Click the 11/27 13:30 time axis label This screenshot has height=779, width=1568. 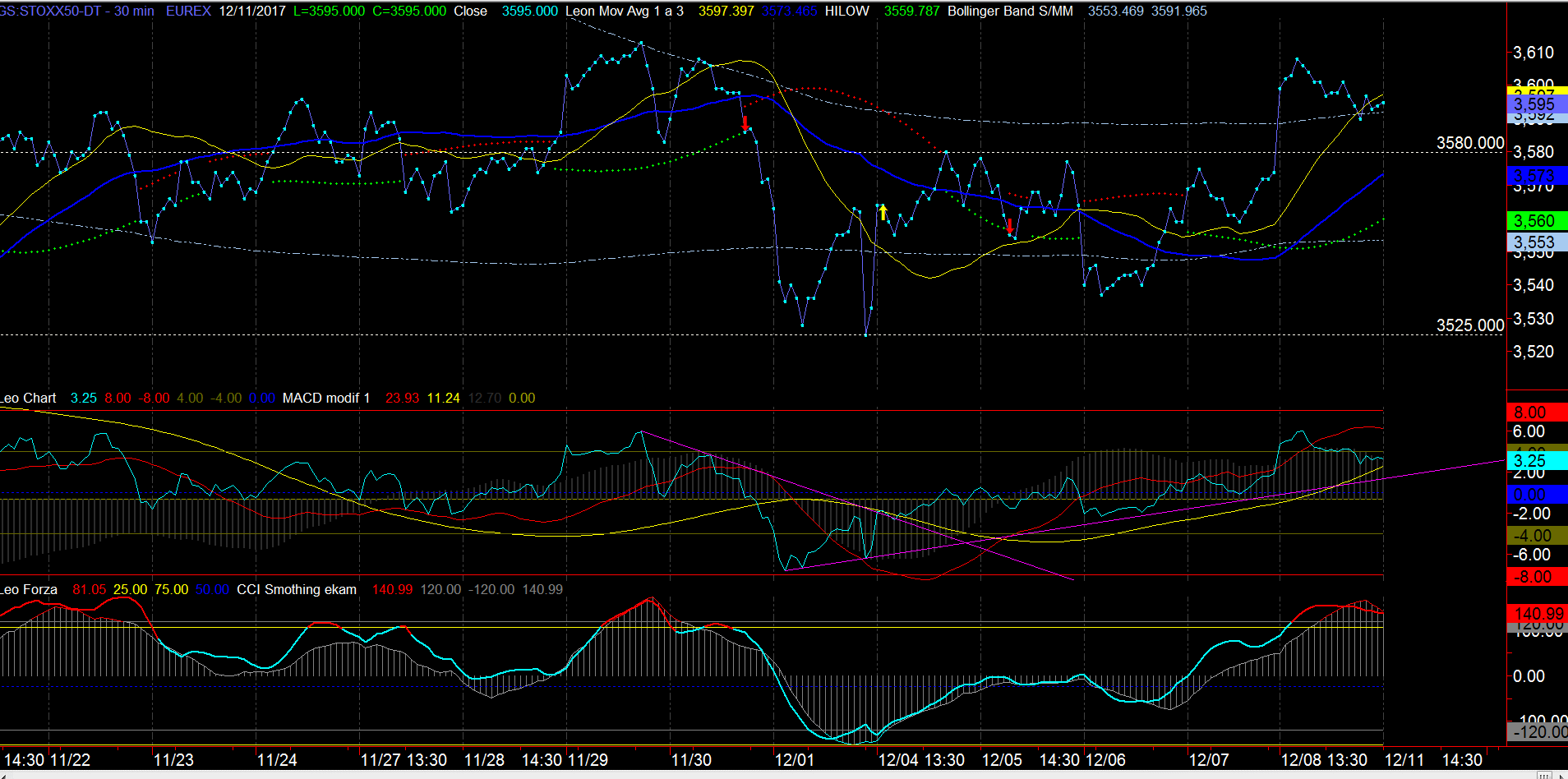pos(404,760)
